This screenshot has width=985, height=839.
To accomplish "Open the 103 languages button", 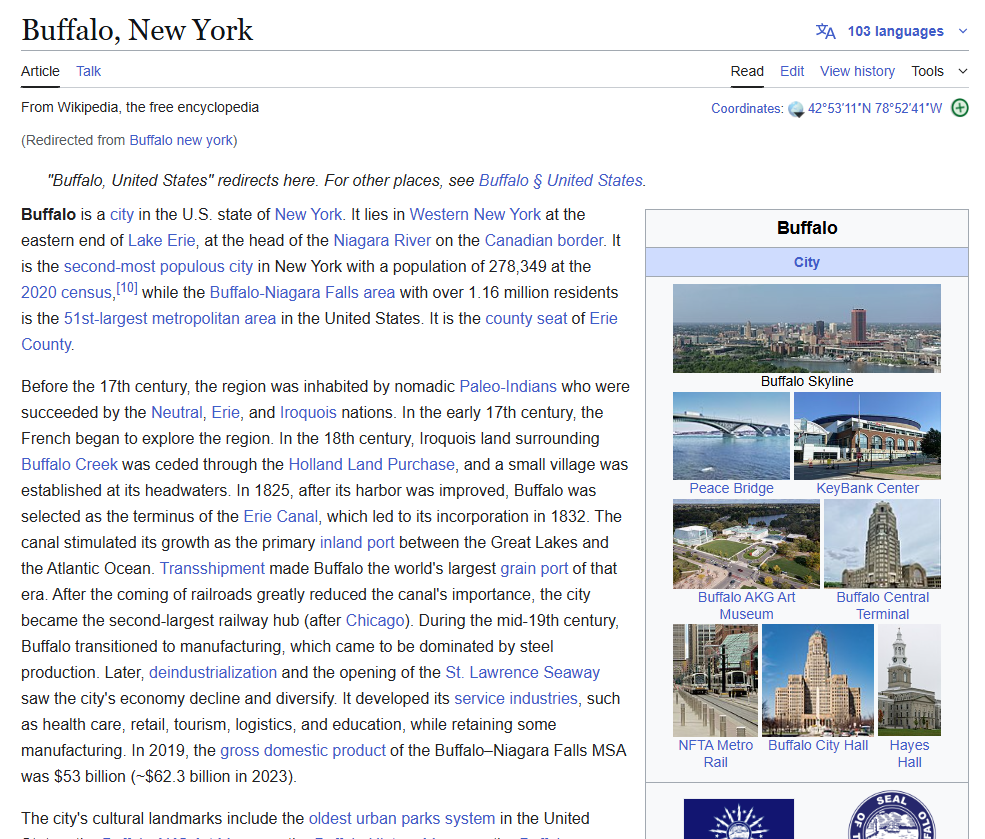I will [x=895, y=31].
